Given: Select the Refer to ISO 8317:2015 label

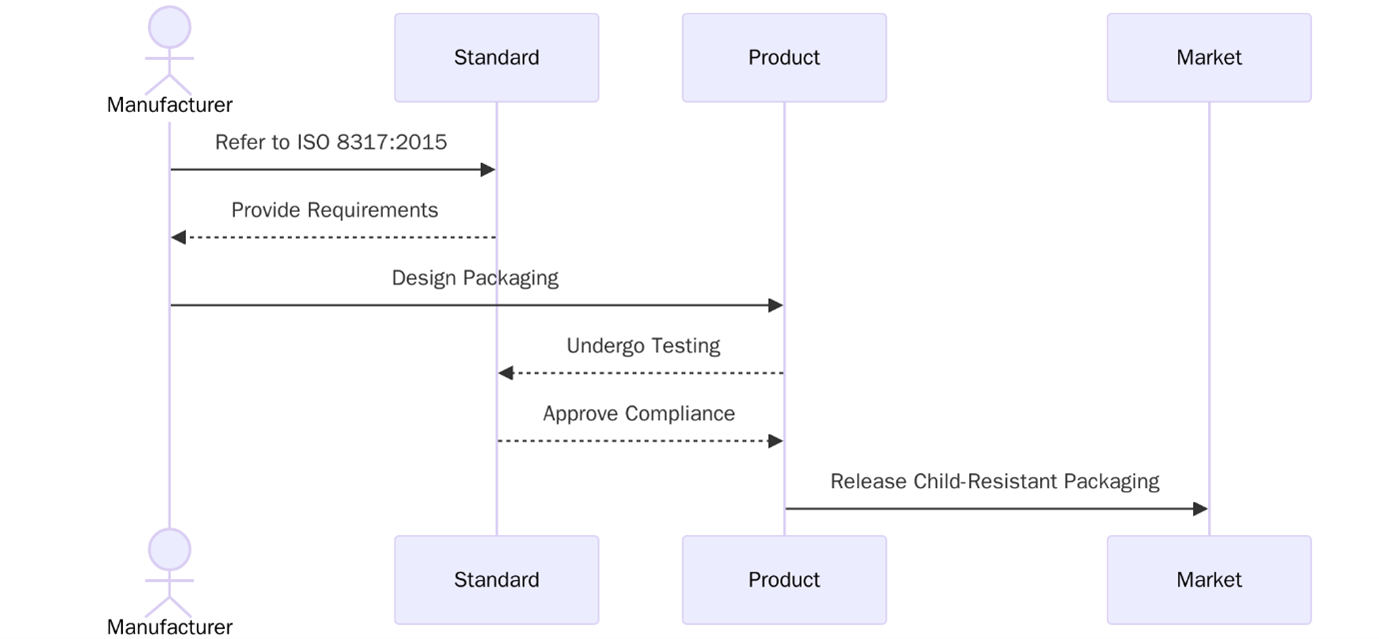Looking at the screenshot, I should tap(331, 141).
